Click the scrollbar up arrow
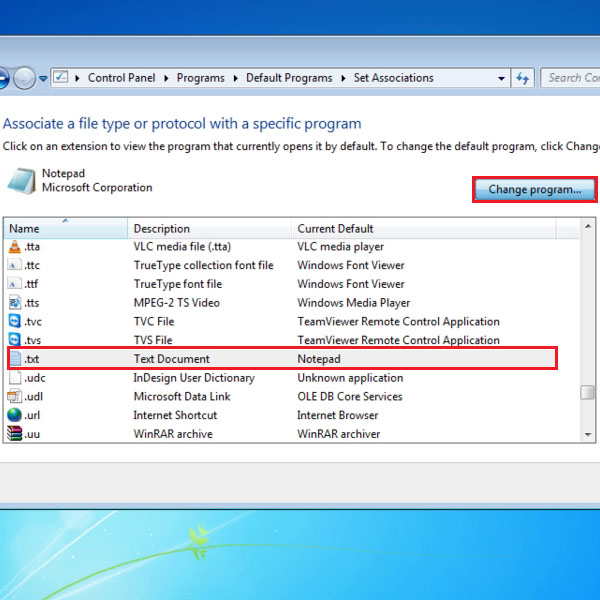The width and height of the screenshot is (600, 600). [588, 227]
